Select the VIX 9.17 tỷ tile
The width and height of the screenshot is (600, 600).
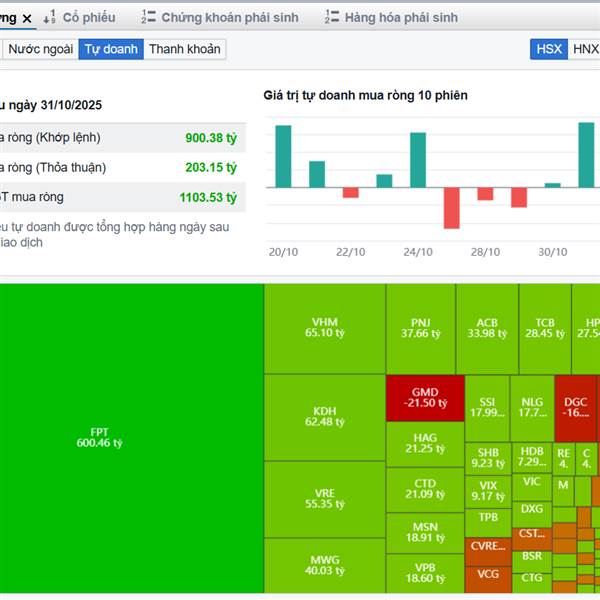click(x=488, y=491)
